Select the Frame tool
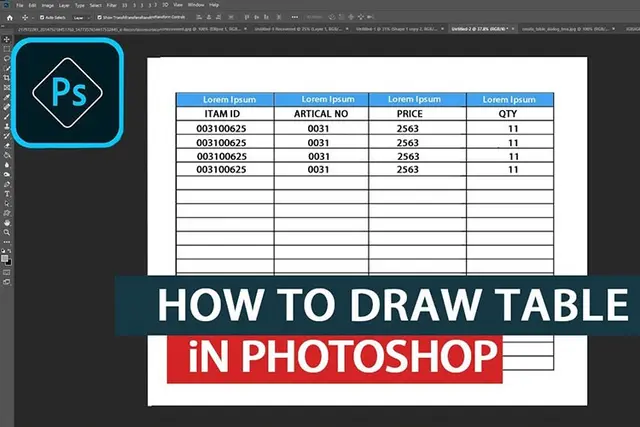The width and height of the screenshot is (640, 427). (7, 87)
